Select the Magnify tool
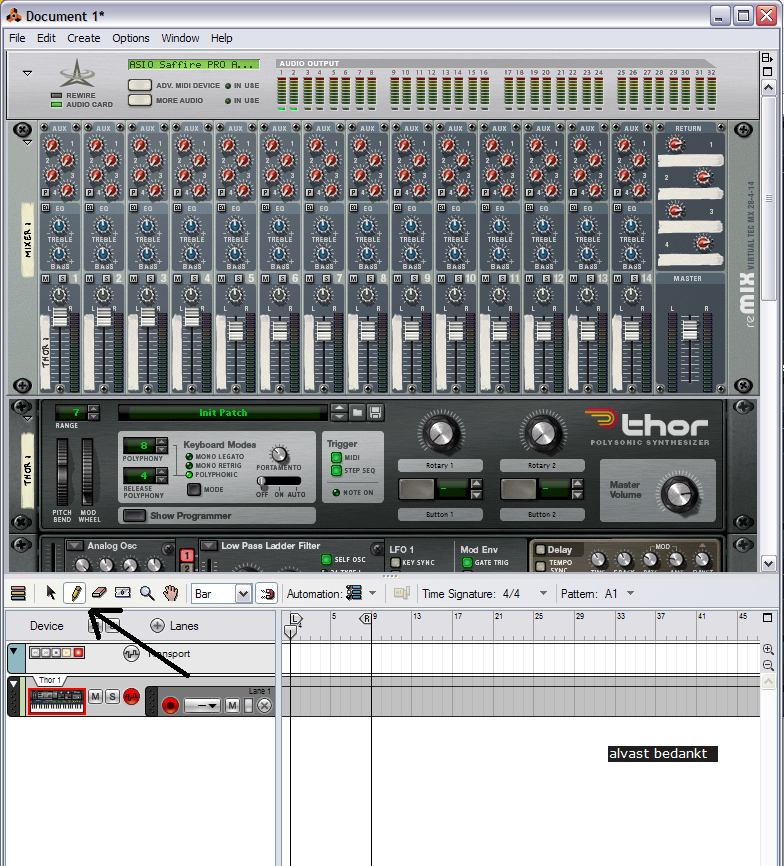784x866 pixels. point(147,593)
